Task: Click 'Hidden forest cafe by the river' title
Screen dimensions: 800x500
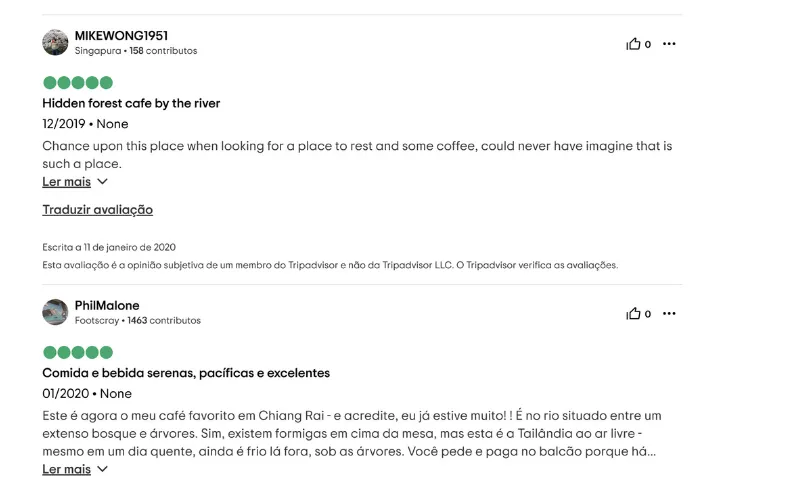Action: 131,103
